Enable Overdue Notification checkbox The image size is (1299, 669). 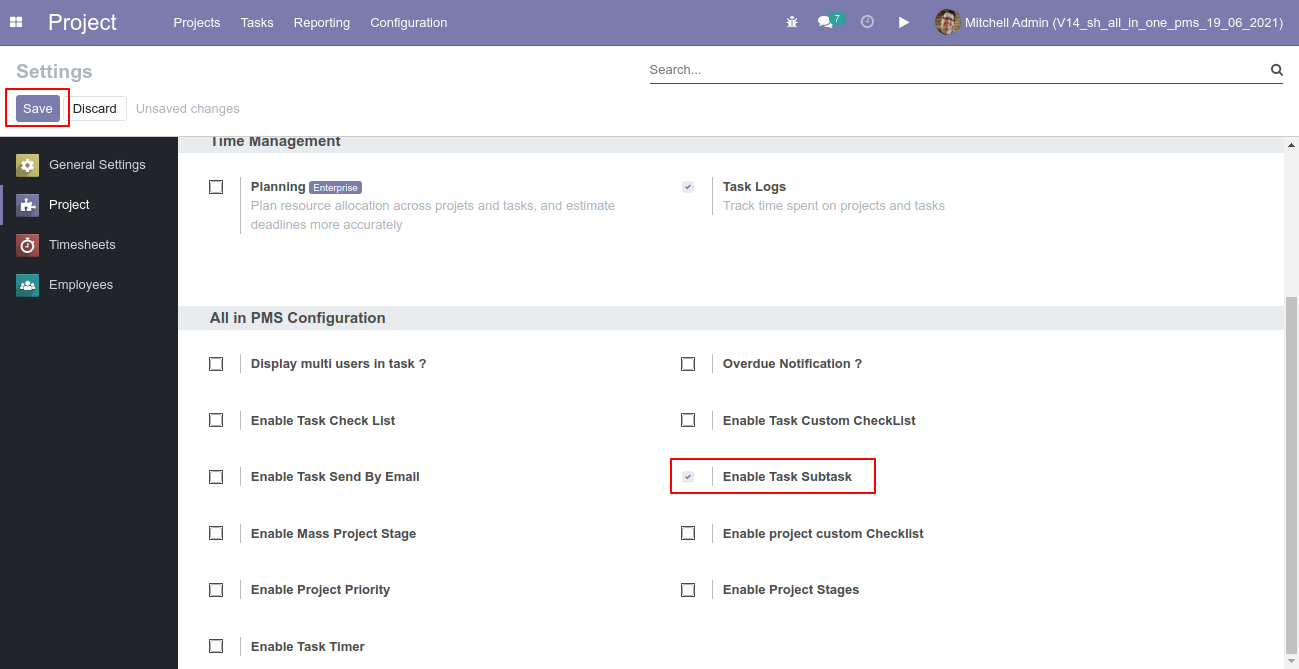pos(688,364)
